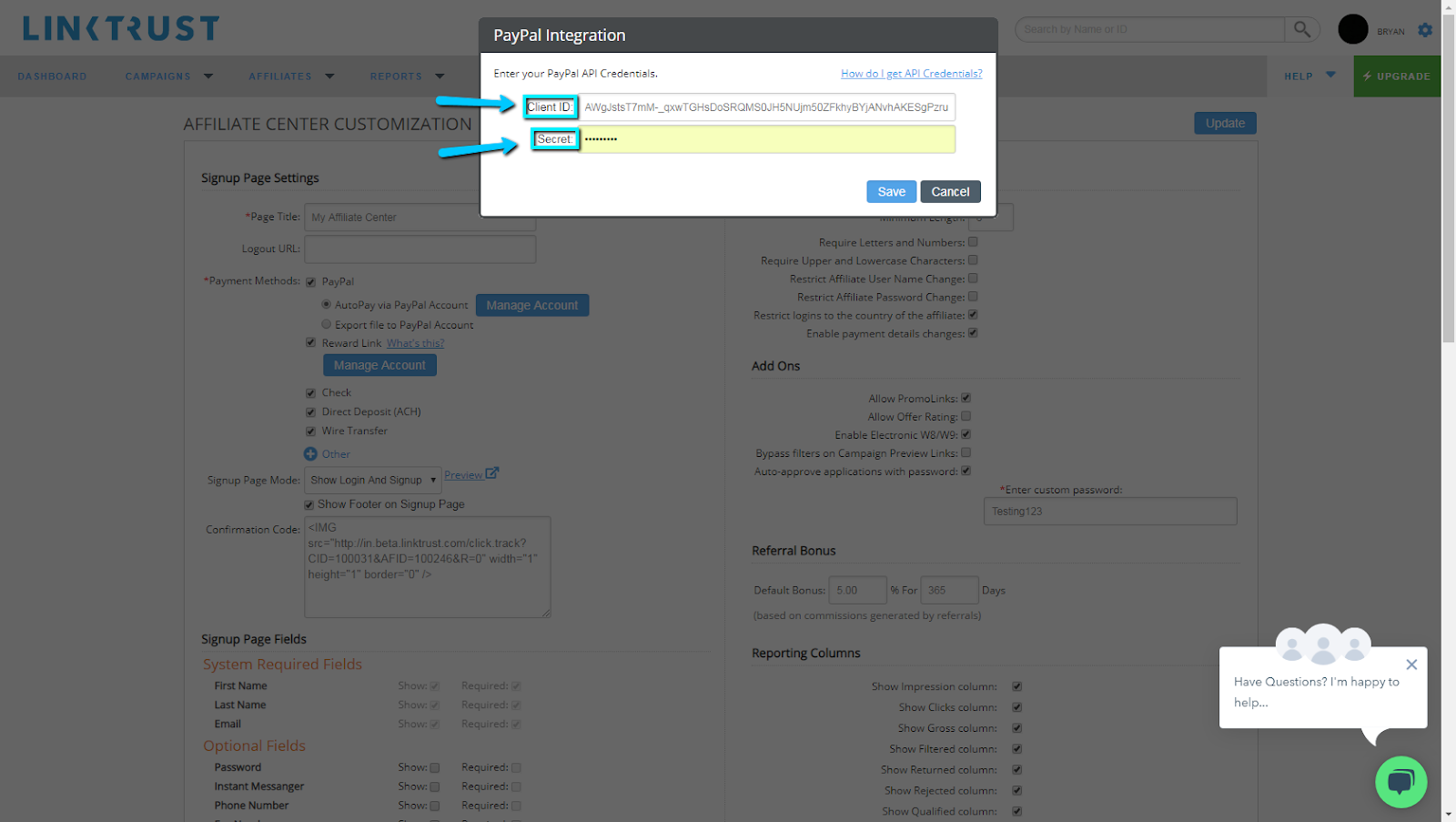Close the Have Questions chat popup
Image resolution: width=1456 pixels, height=822 pixels.
(1411, 665)
